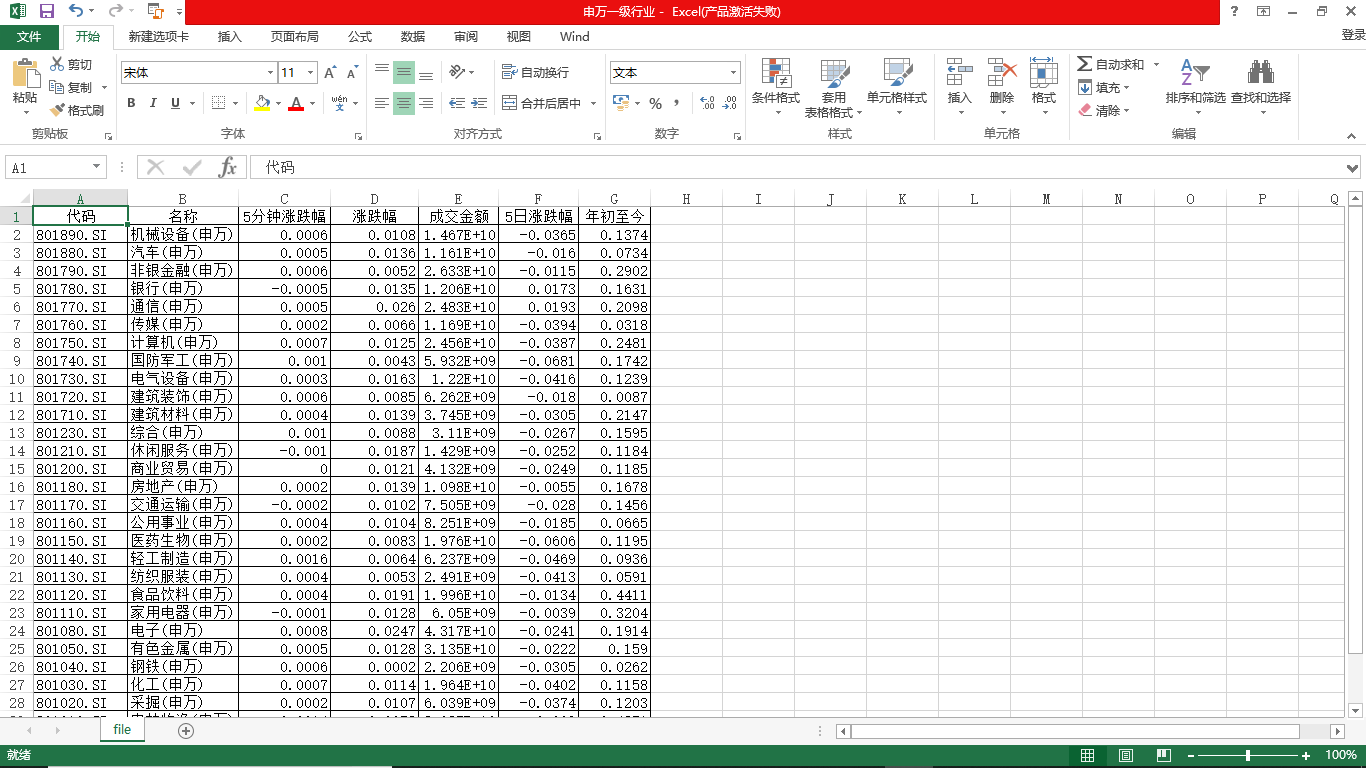Switch to Page Layout view in status bar
The height and width of the screenshot is (768, 1366).
[1126, 755]
